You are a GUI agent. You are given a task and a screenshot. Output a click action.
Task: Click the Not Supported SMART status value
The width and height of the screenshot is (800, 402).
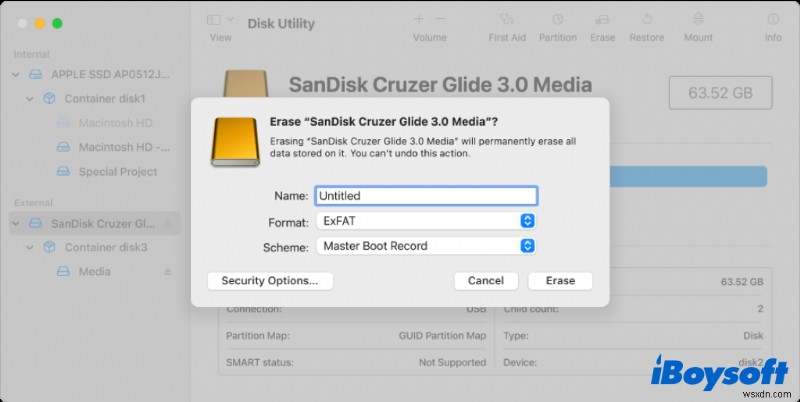tap(453, 363)
